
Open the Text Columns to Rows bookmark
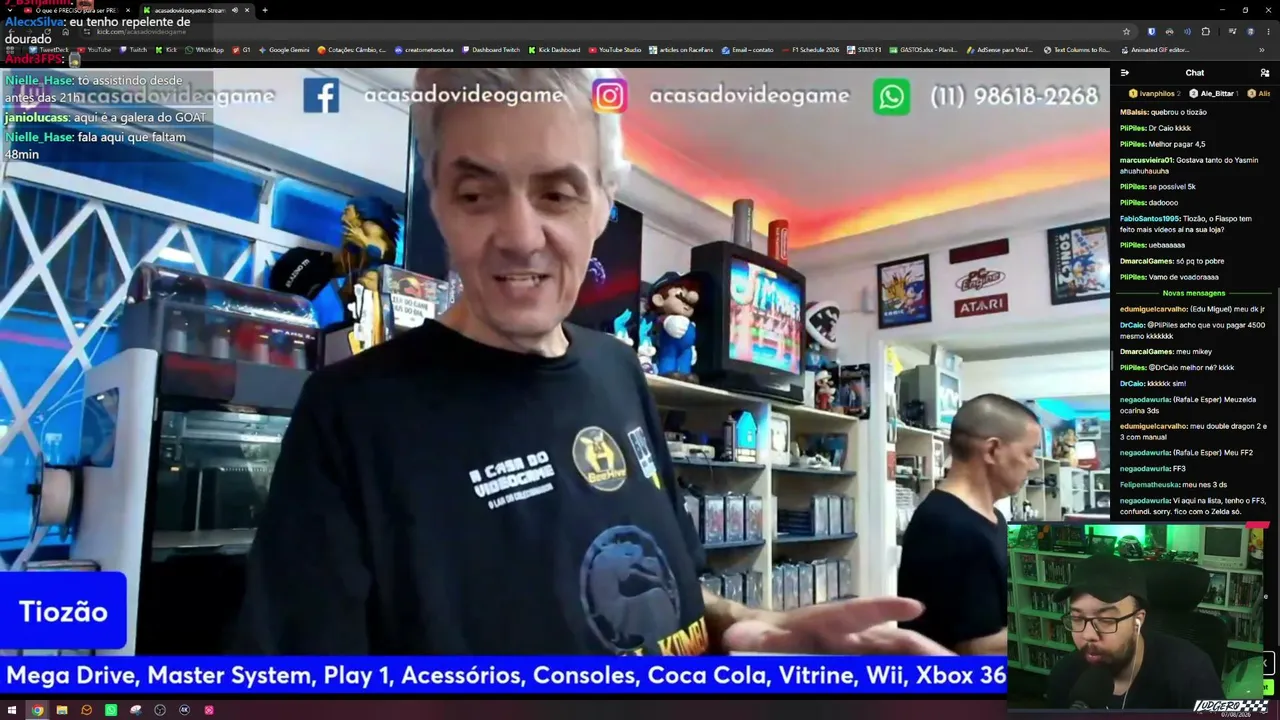pos(1076,49)
